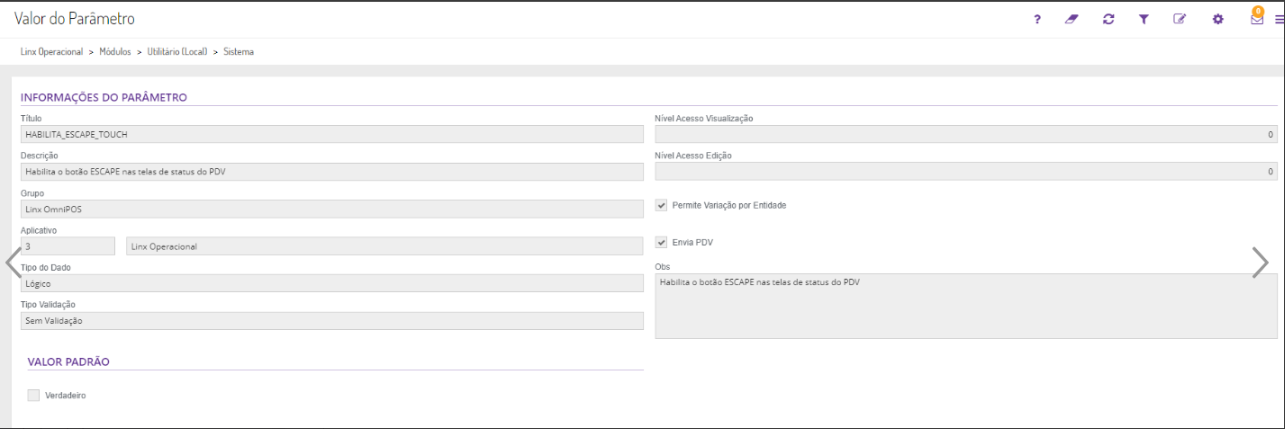Click the Linx Operacional breadcrumb
The image size is (1285, 429).
pyautogui.click(x=51, y=51)
